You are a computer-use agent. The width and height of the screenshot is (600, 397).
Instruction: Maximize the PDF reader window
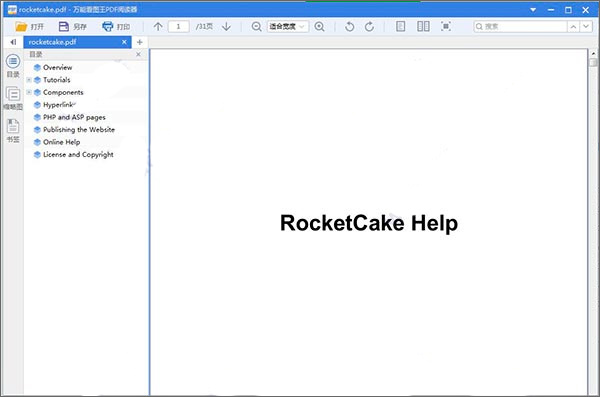(568, 10)
